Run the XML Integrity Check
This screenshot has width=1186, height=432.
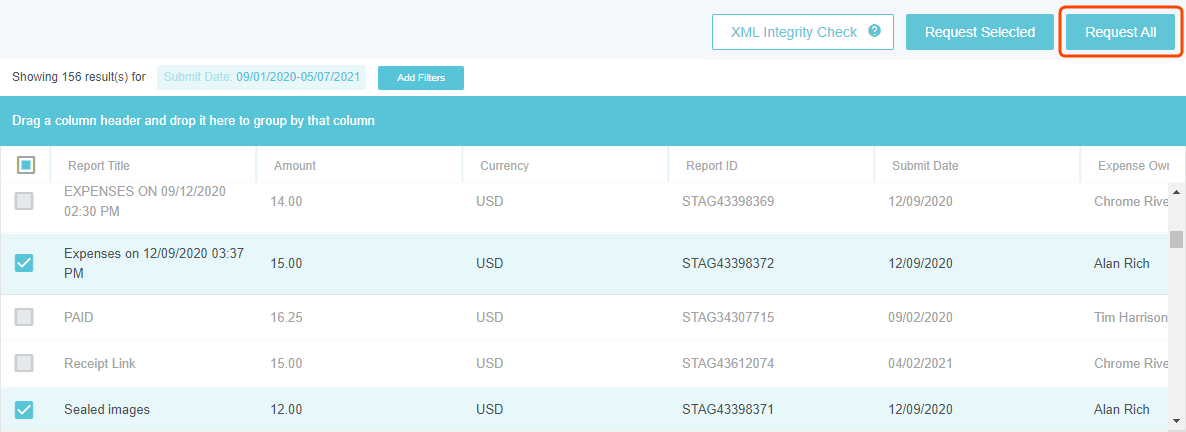point(793,32)
